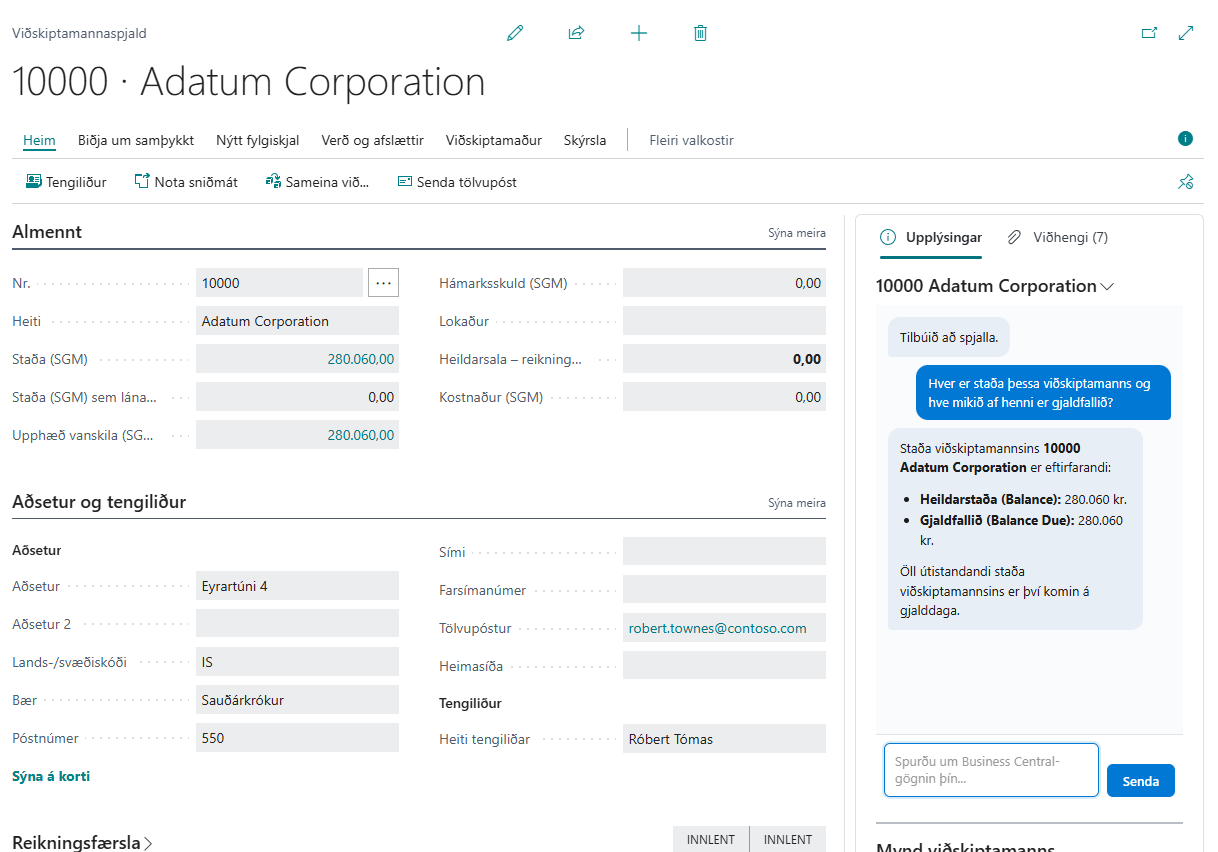
Task: Expand the Reikningsfærsla section
Action: pyautogui.click(x=82, y=843)
